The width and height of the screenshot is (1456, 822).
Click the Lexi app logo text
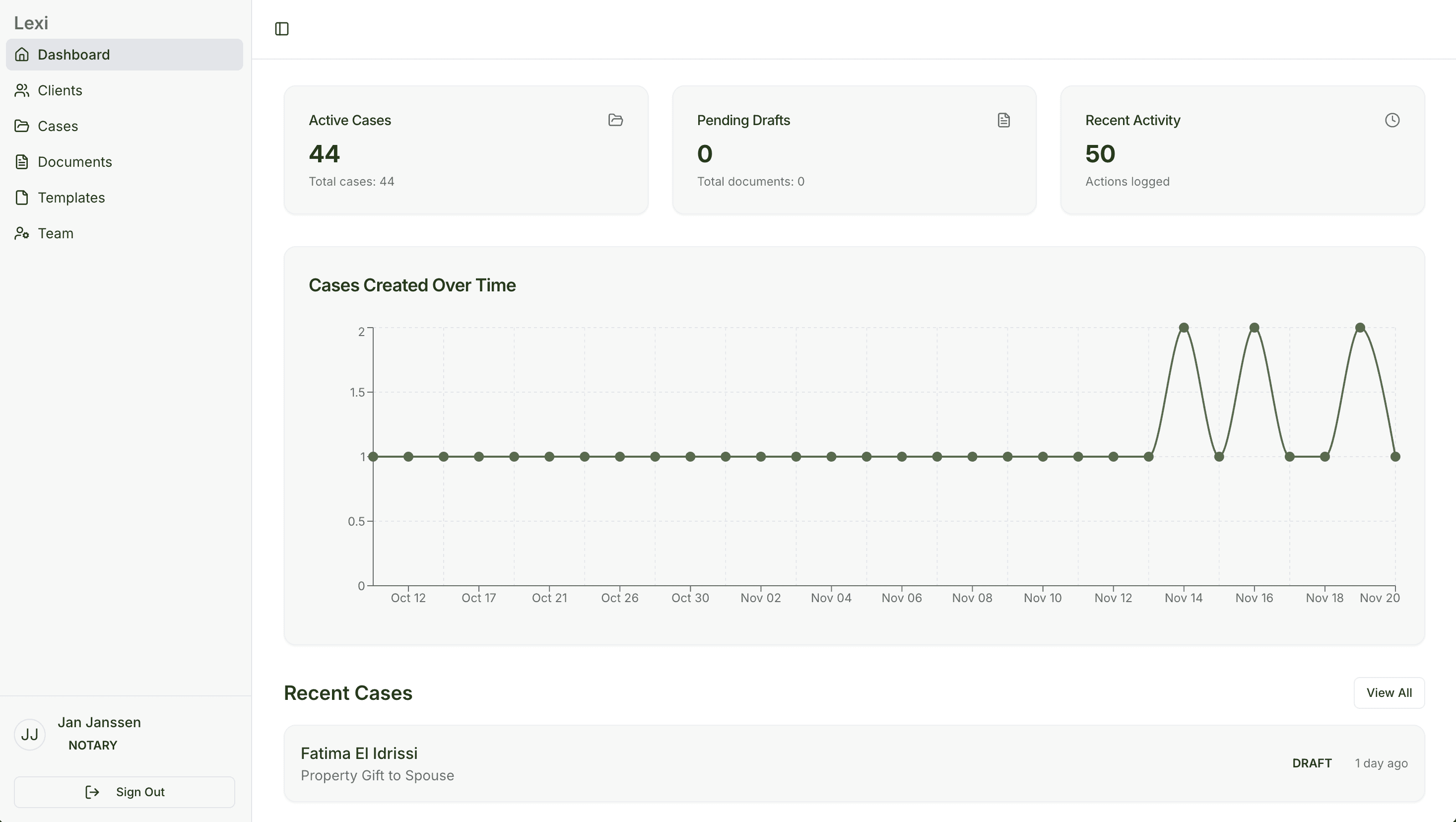(31, 23)
